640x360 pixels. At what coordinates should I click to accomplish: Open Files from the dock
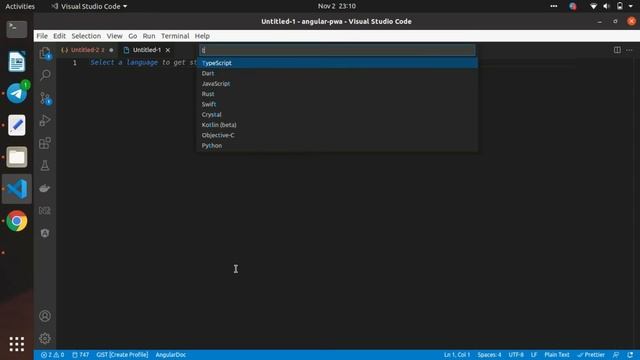point(17,157)
